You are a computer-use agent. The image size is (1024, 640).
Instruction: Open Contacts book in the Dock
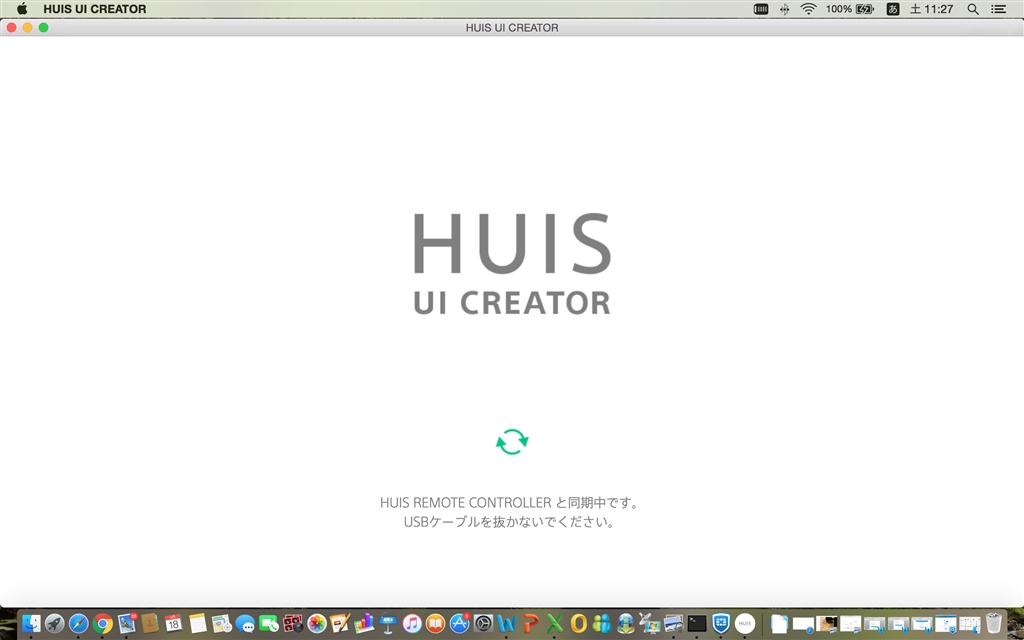pos(150,624)
